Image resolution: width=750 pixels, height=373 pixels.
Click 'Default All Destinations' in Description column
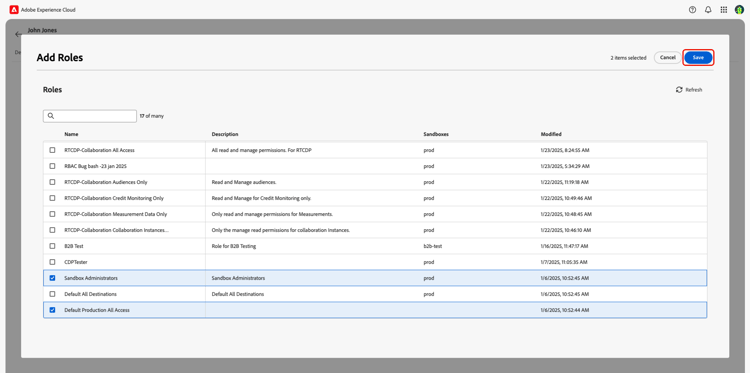pyautogui.click(x=238, y=294)
